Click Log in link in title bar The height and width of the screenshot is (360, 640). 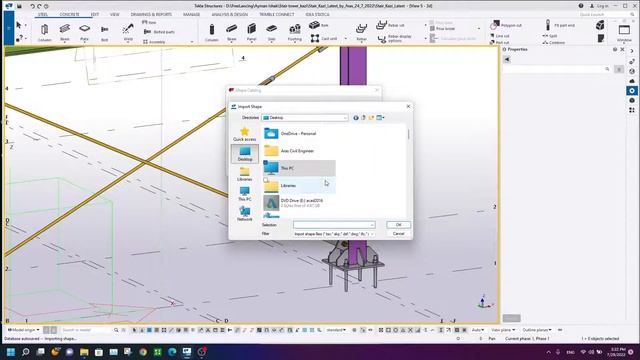coord(599,6)
